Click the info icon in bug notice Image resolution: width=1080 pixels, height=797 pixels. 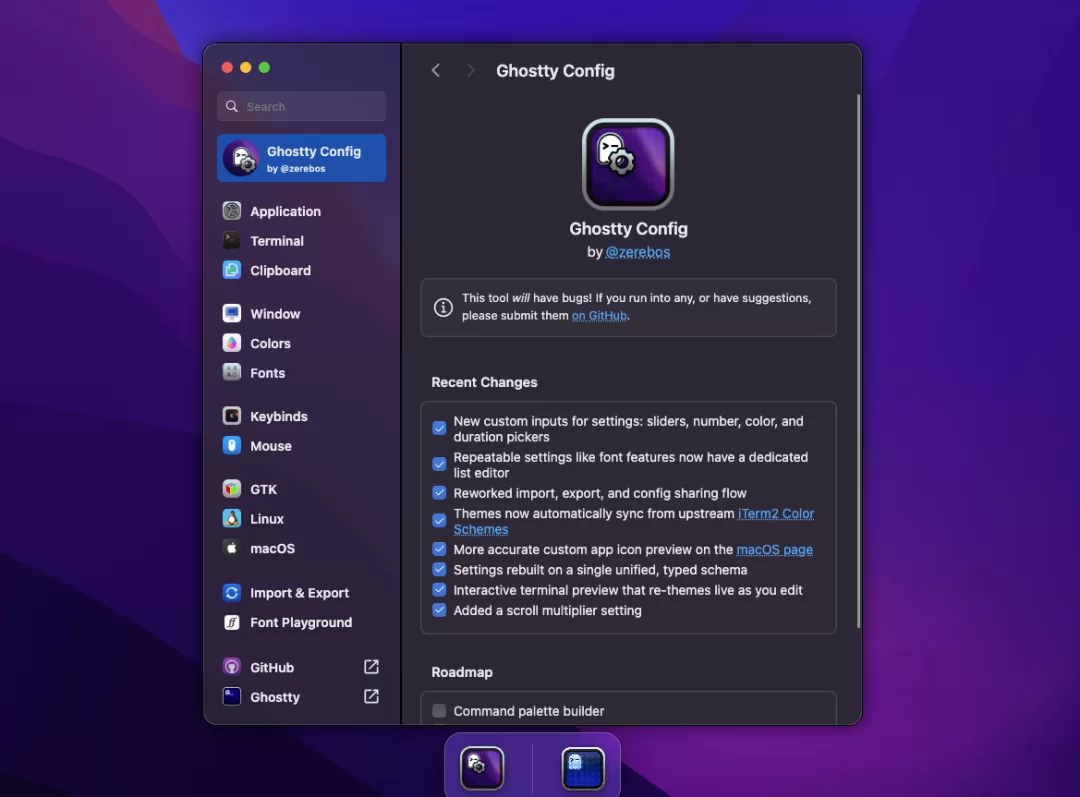click(443, 307)
